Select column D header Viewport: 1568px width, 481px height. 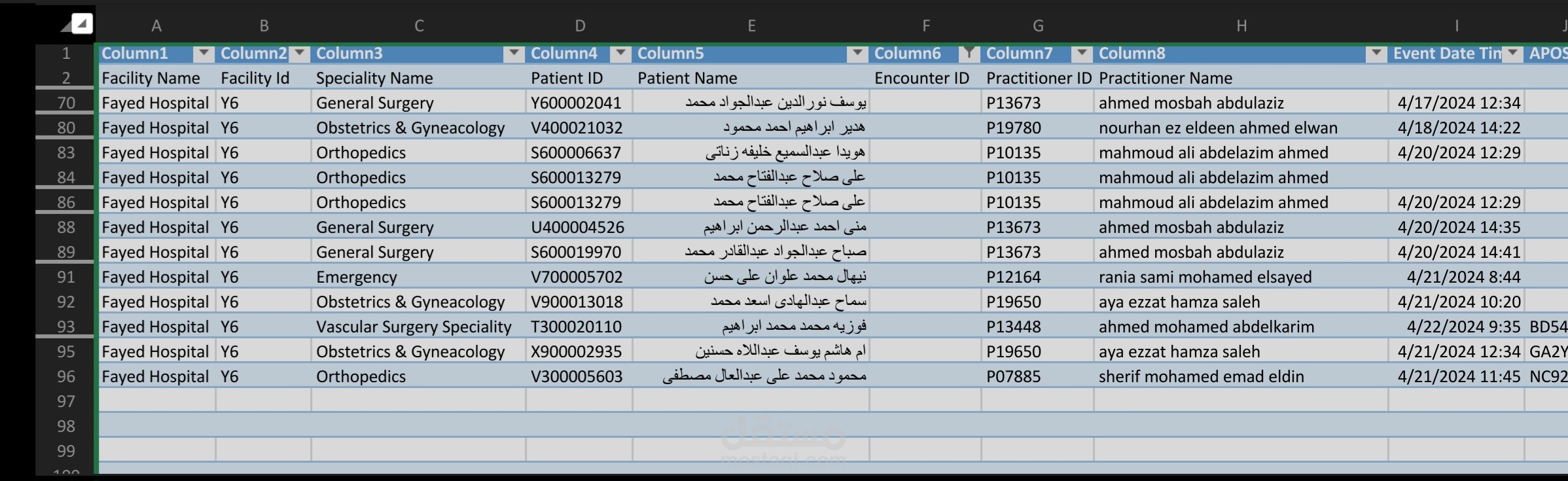pyautogui.click(x=580, y=26)
